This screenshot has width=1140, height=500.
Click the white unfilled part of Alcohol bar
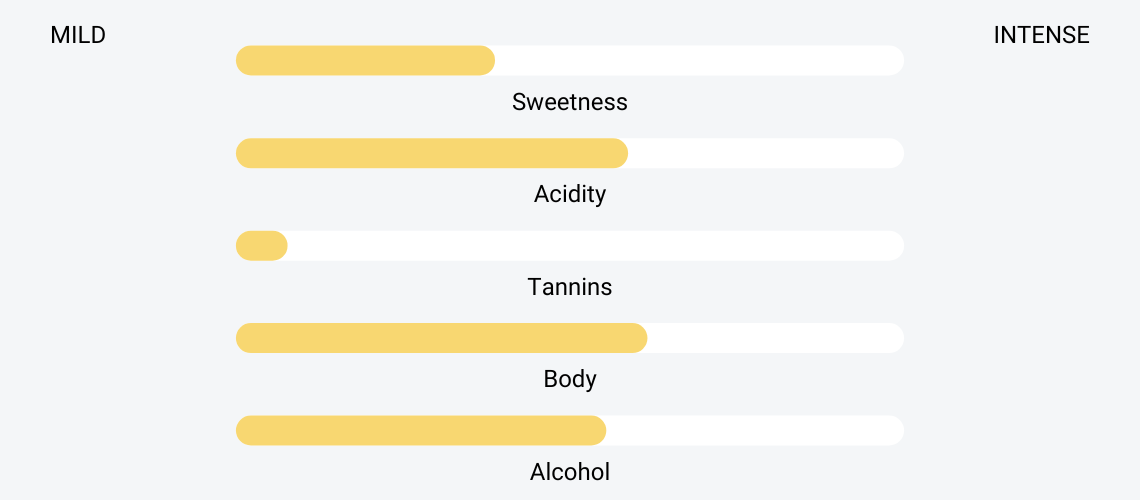(x=755, y=430)
